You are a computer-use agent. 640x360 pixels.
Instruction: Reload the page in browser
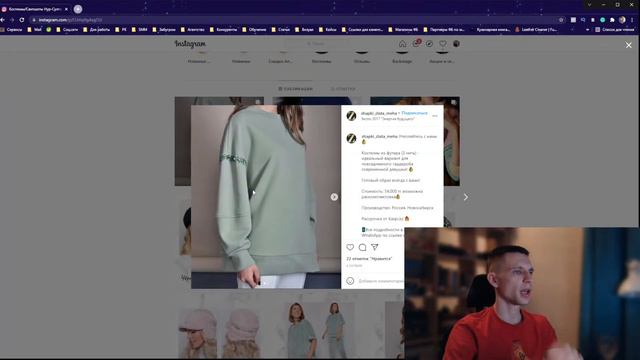pos(22,20)
